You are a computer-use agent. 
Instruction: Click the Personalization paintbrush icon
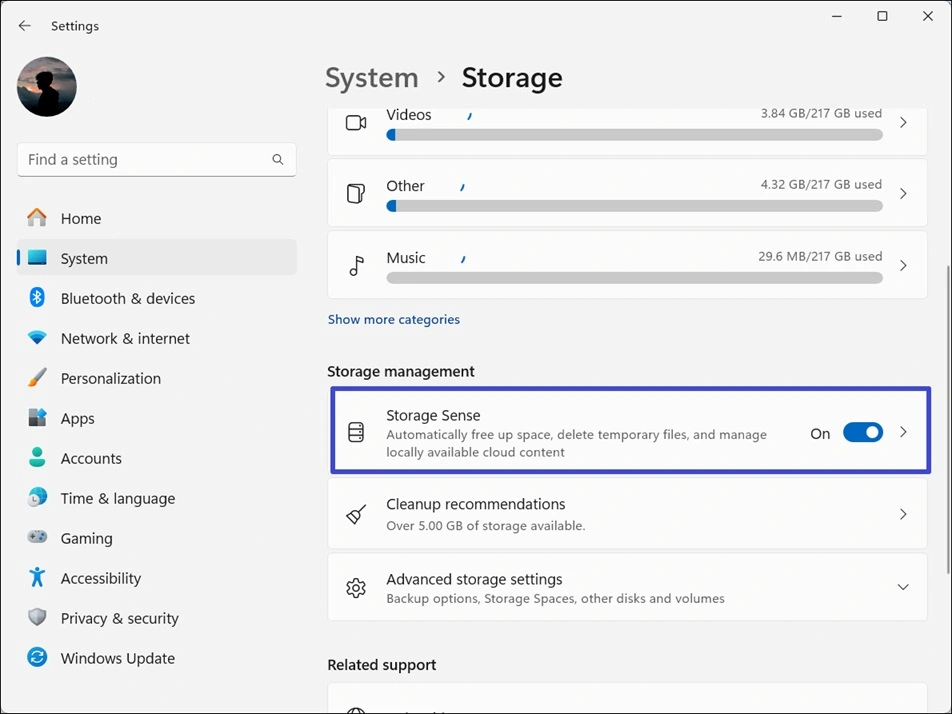(x=37, y=378)
